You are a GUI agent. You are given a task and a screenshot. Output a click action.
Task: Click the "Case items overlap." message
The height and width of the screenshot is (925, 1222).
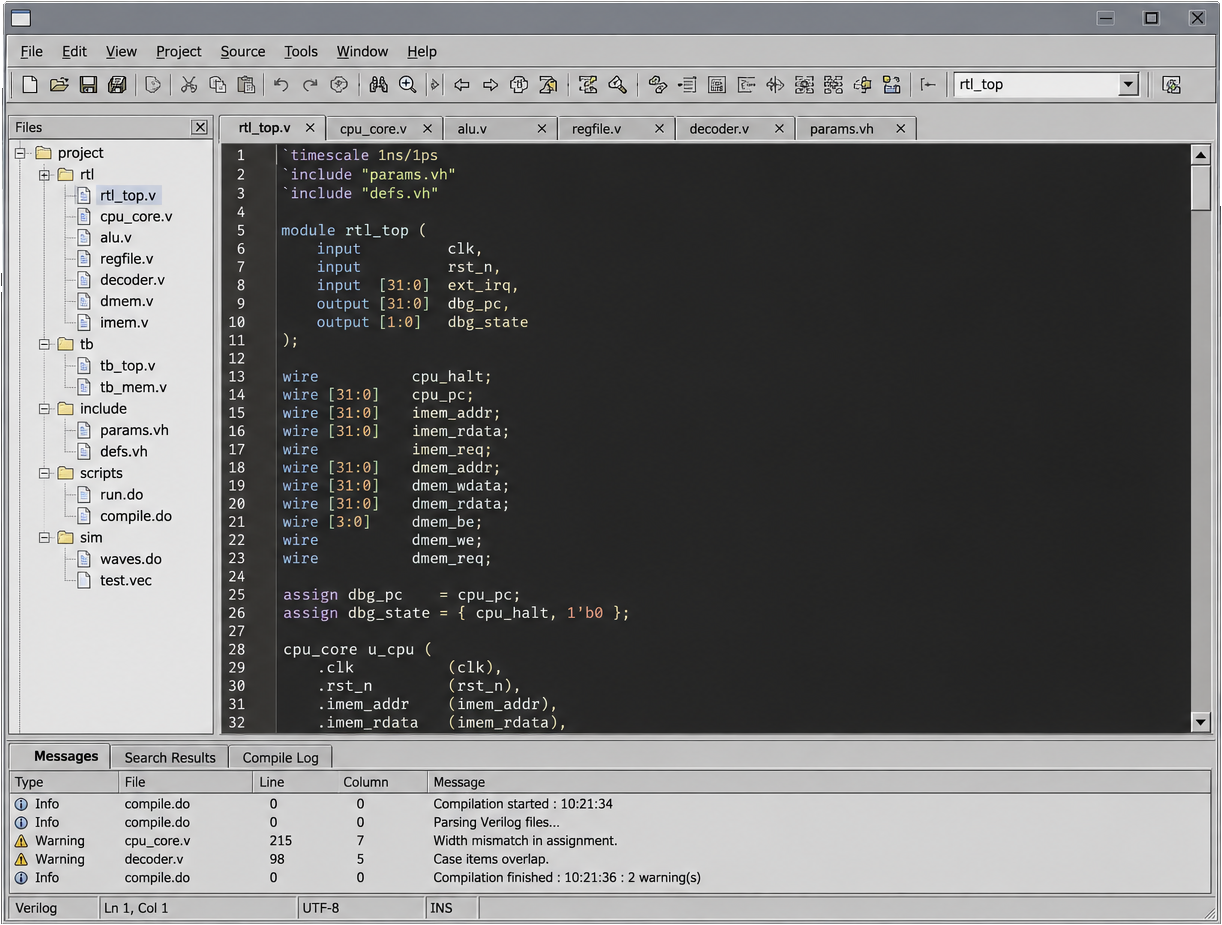pos(491,859)
